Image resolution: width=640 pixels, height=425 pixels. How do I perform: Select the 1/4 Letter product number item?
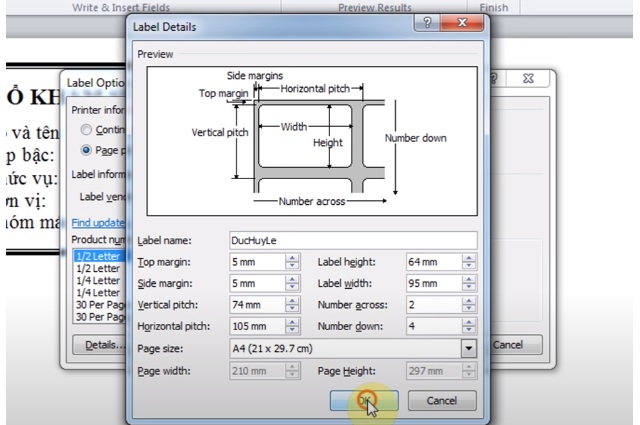click(x=97, y=281)
